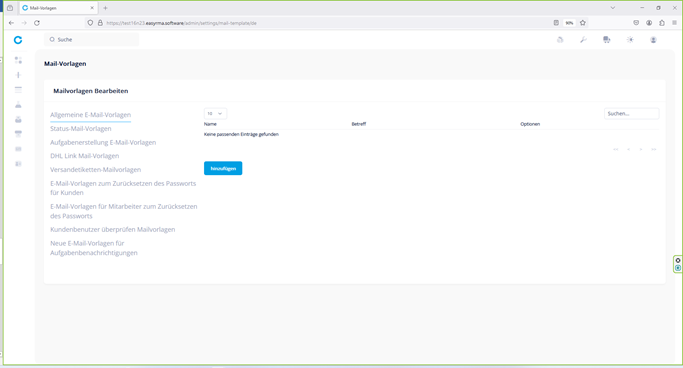Open Aufgabenerstellung E-Mail-Vorlagen tab
This screenshot has height=368, width=683.
tap(103, 142)
